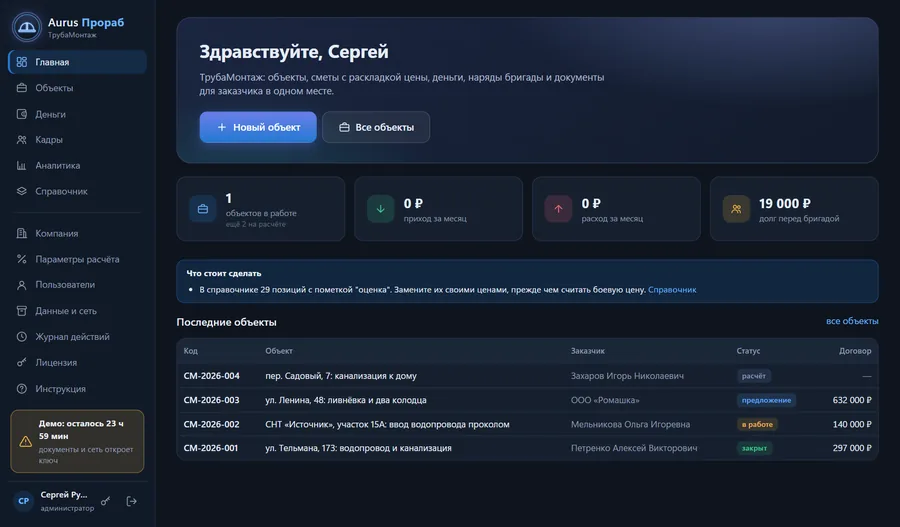Image resolution: width=900 pixels, height=527 pixels.
Task: Click ул. Тельмана, 173 object name
Action: [358, 448]
